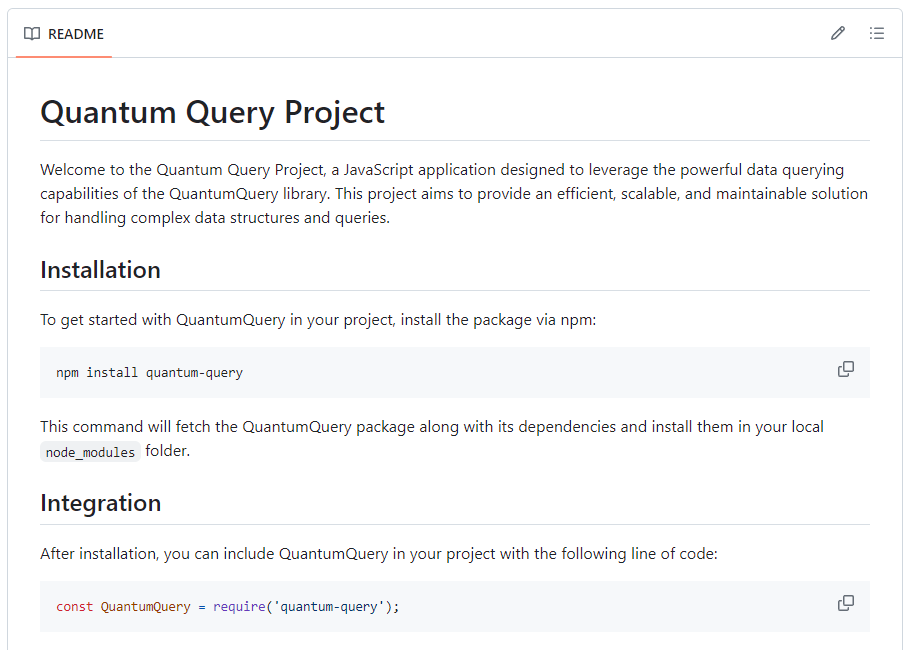
Task: Click inside the npm install quantum-query code block
Action: [400, 373]
